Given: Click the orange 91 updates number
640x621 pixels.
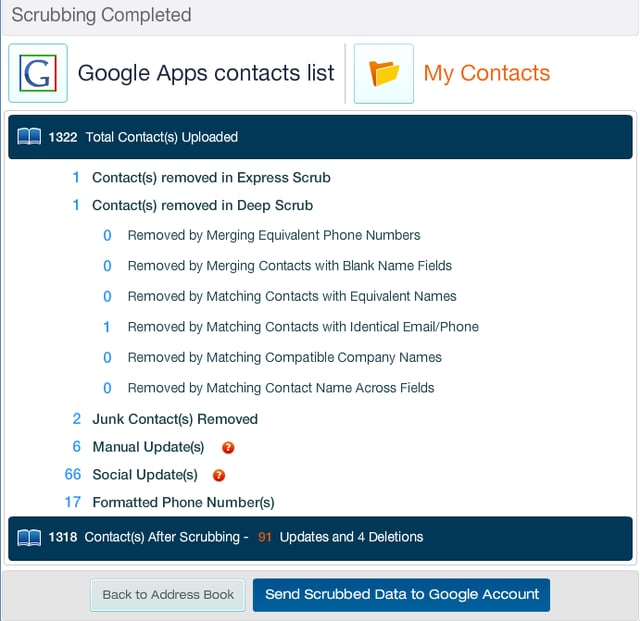Looking at the screenshot, I should tap(264, 537).
